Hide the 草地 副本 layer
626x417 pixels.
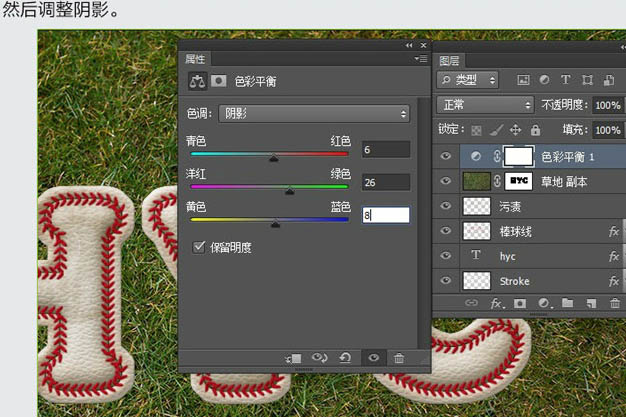pyautogui.click(x=446, y=181)
